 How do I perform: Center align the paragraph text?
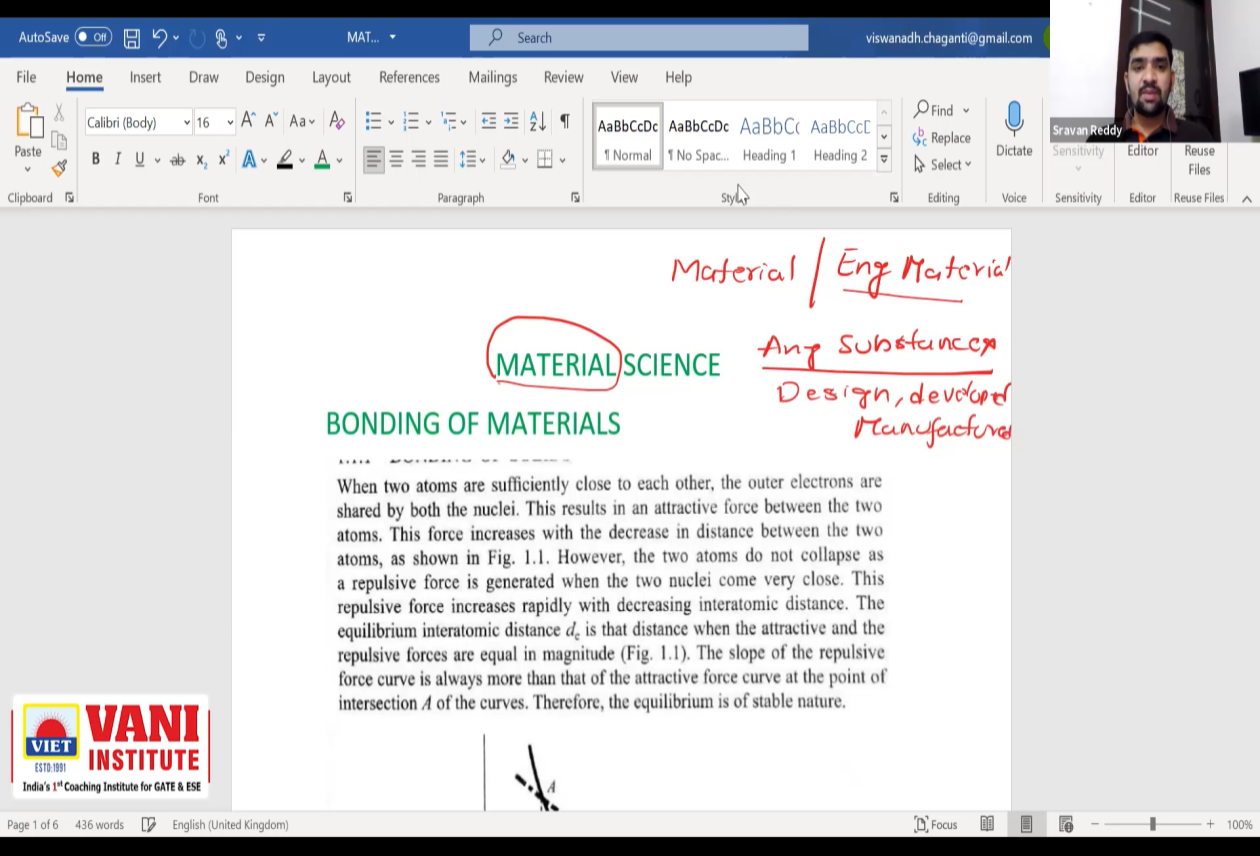(x=396, y=160)
